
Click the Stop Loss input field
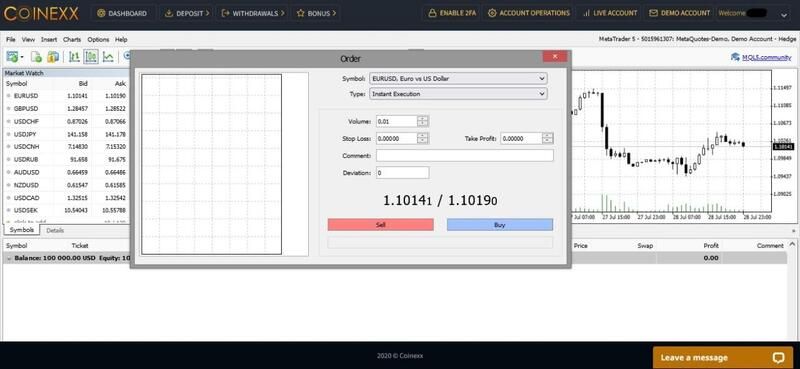[x=397, y=138]
